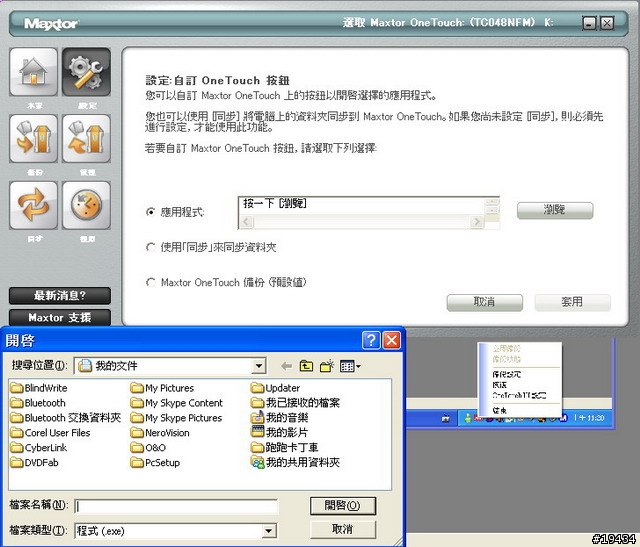Close the 開啟 file dialog with red X

[x=391, y=340]
